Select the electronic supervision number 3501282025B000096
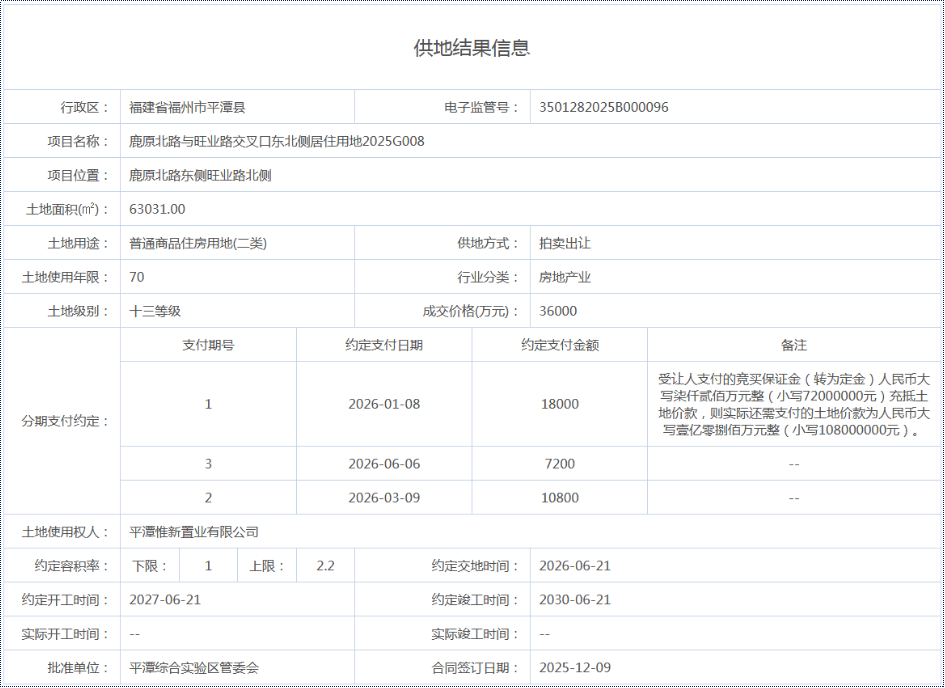945x688 pixels. (x=603, y=107)
